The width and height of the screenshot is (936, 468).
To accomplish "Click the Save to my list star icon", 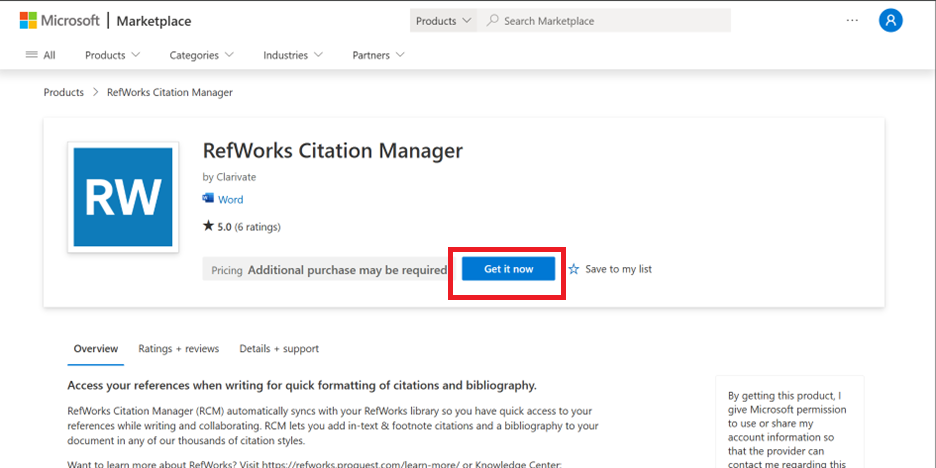I will click(574, 269).
